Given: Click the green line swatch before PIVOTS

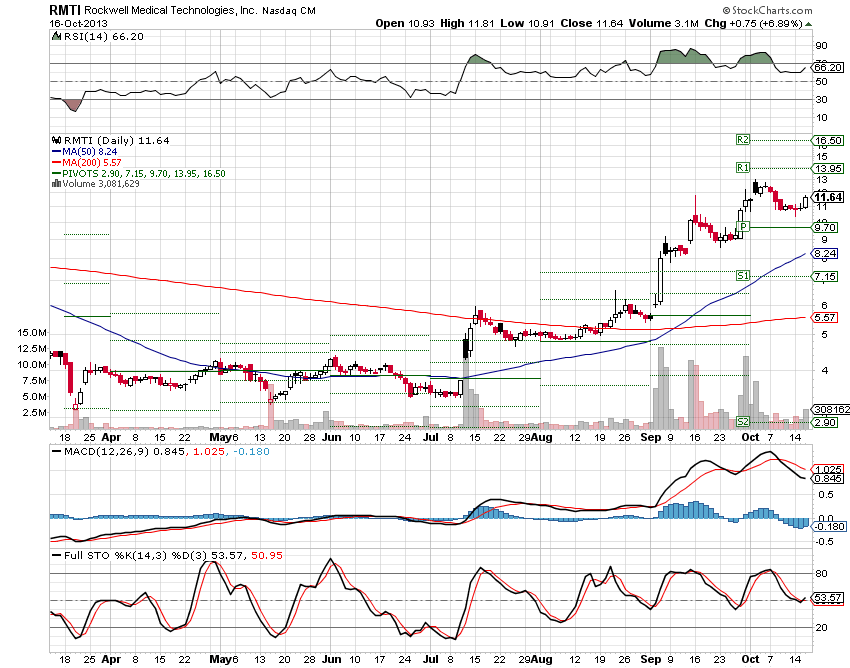Looking at the screenshot, I should 56,174.
